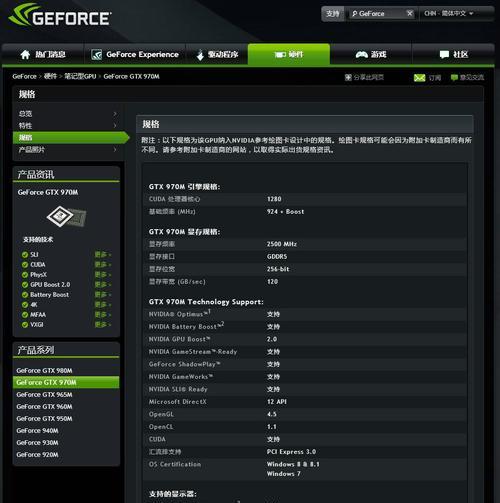The height and width of the screenshot is (503, 500).
Task: Open the more link beside GPU Boost 2.0
Action: click(103, 285)
